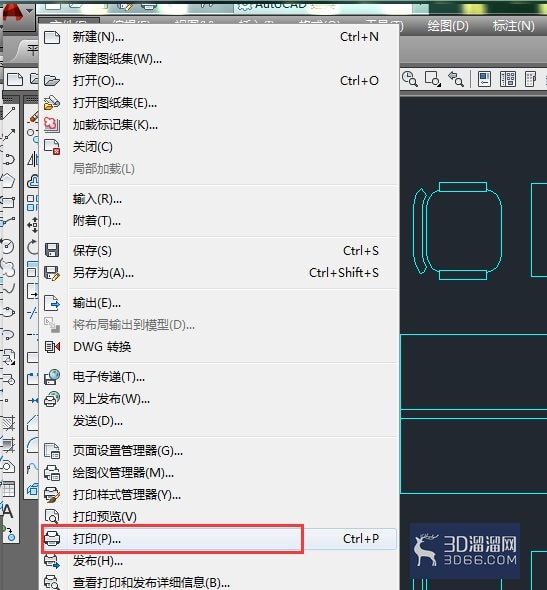Image resolution: width=547 pixels, height=590 pixels.
Task: Click the Zoom Previous toolbar icon
Action: click(x=456, y=79)
